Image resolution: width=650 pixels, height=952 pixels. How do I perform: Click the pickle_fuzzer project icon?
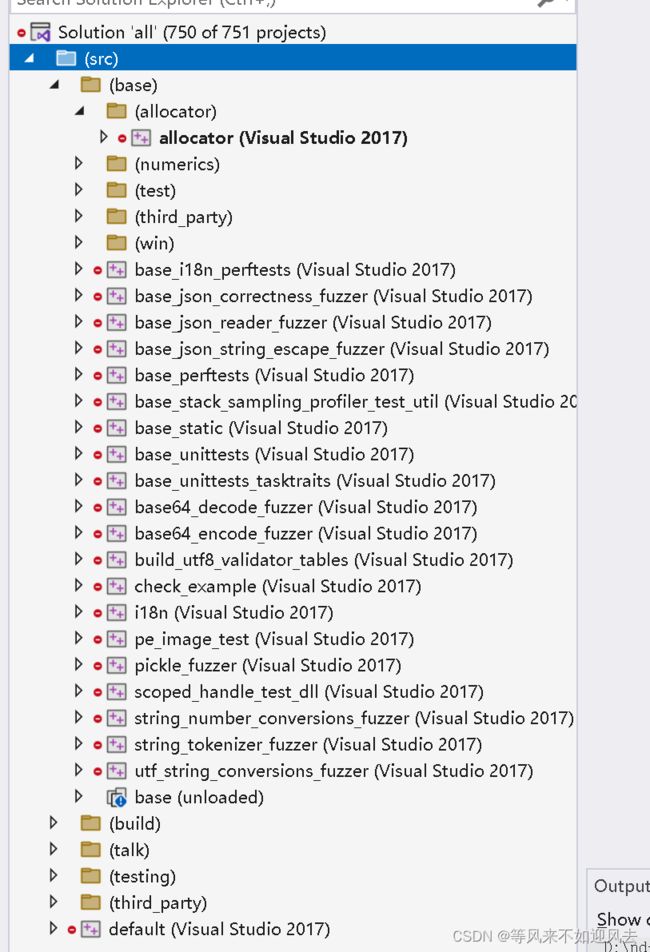(116, 665)
